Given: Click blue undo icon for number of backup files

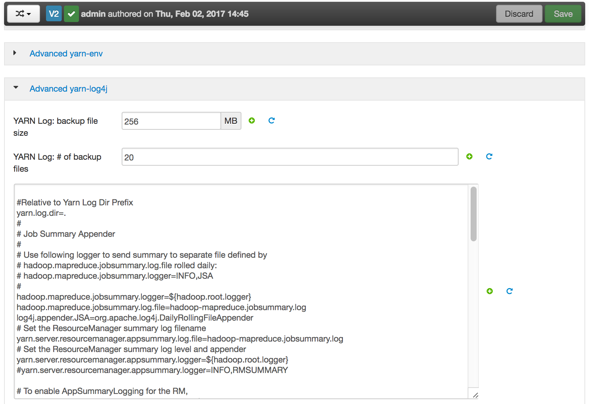Looking at the screenshot, I should tap(489, 156).
